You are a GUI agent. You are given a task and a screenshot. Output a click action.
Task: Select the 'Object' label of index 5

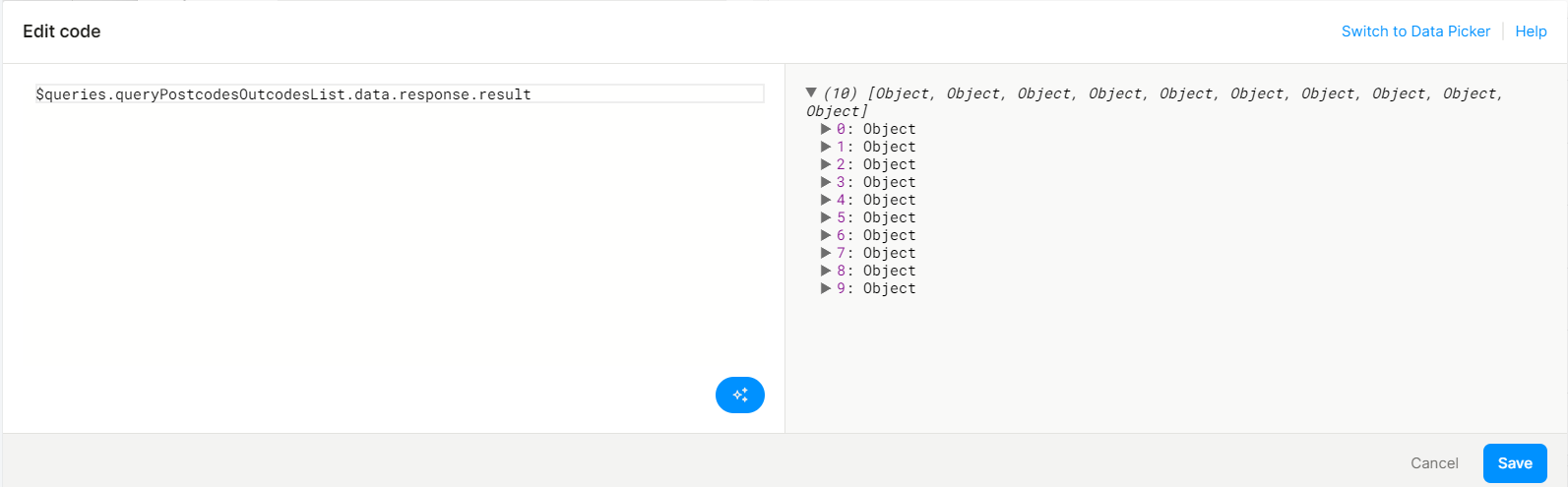pos(889,217)
